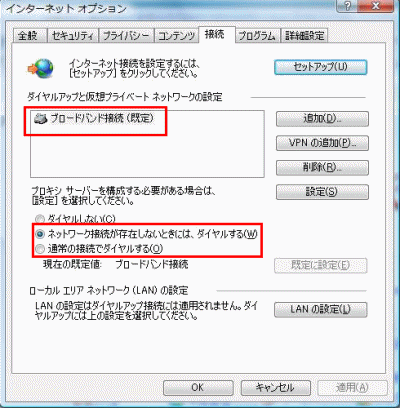
Task: Open LAN の設定(L) dialog
Action: point(321,310)
